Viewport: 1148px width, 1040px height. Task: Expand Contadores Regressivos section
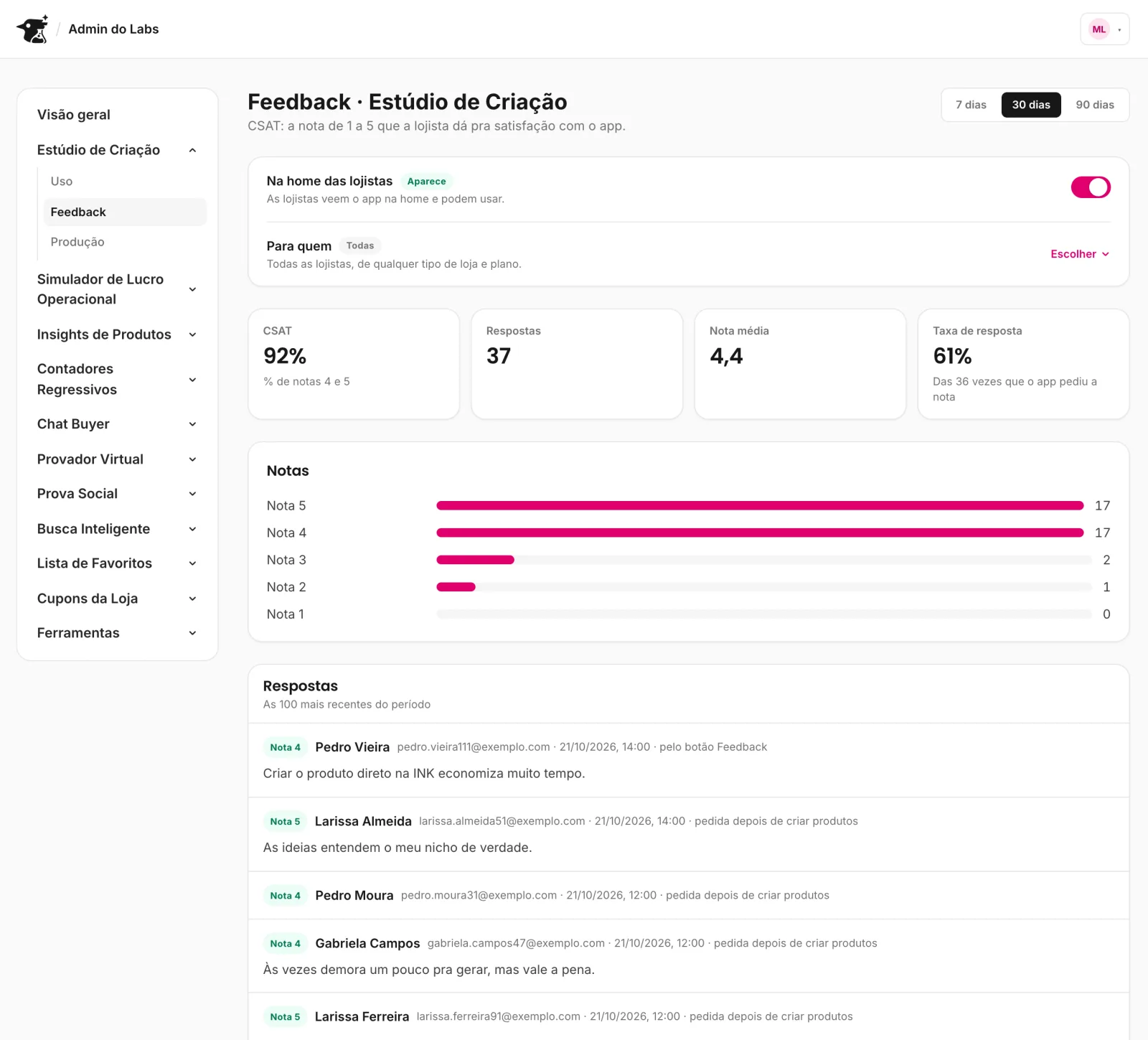tap(117, 379)
